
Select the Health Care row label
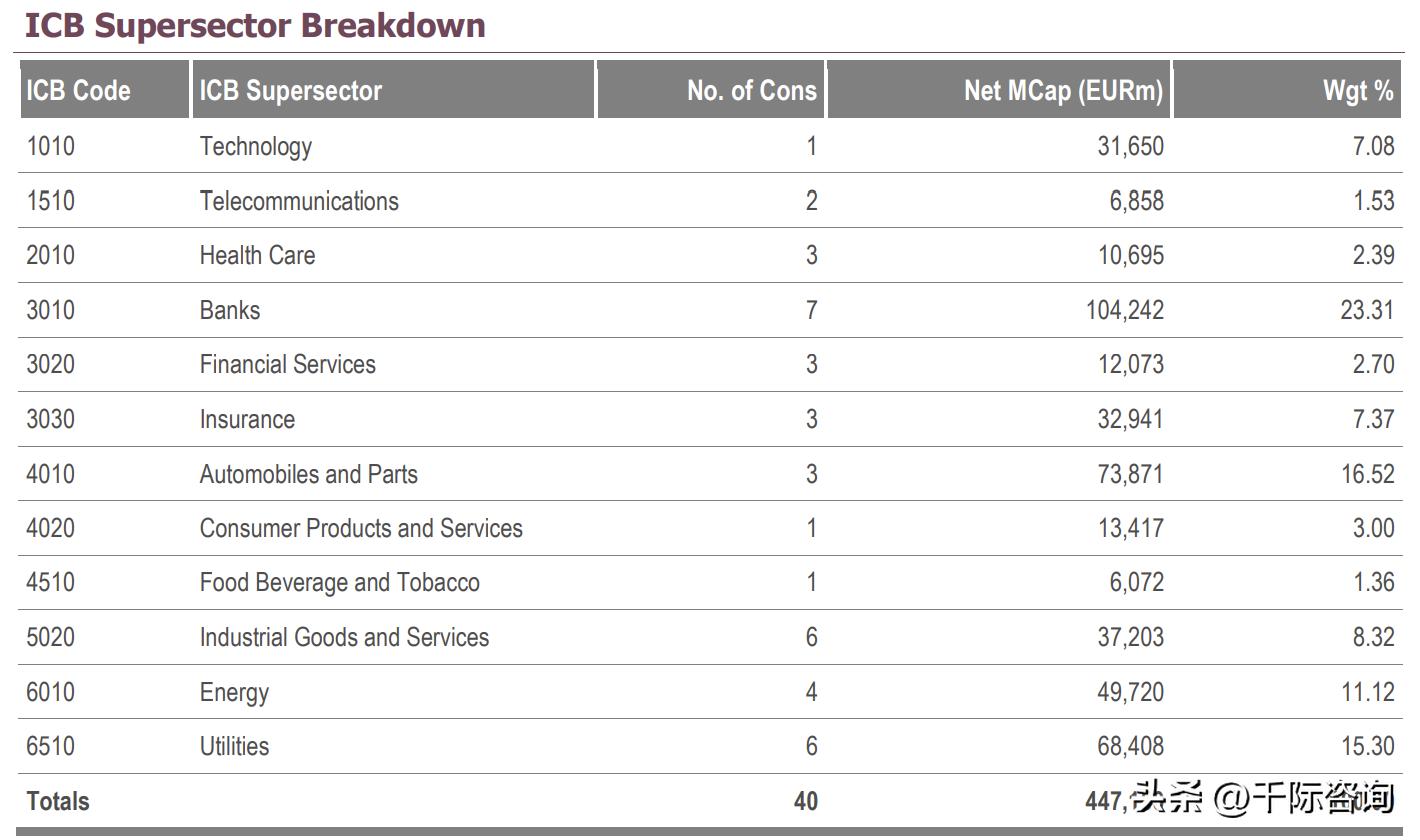pyautogui.click(x=257, y=255)
